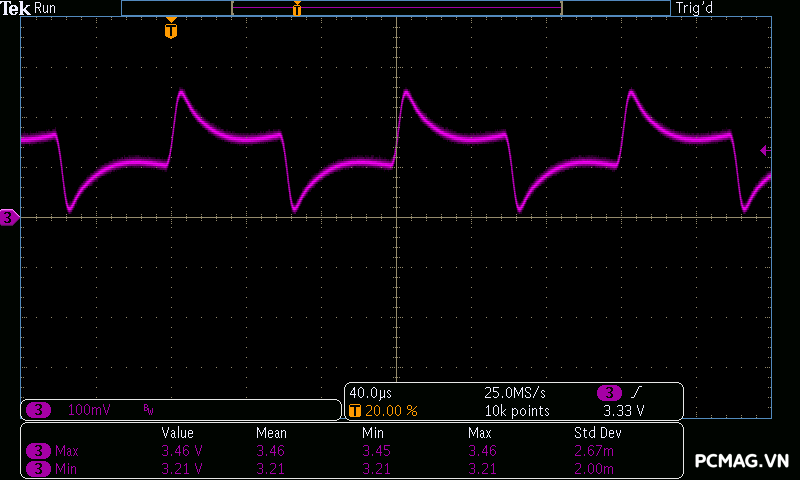This screenshot has height=480, width=800.
Task: Click the Run acquisition status label
Action: (x=46, y=8)
